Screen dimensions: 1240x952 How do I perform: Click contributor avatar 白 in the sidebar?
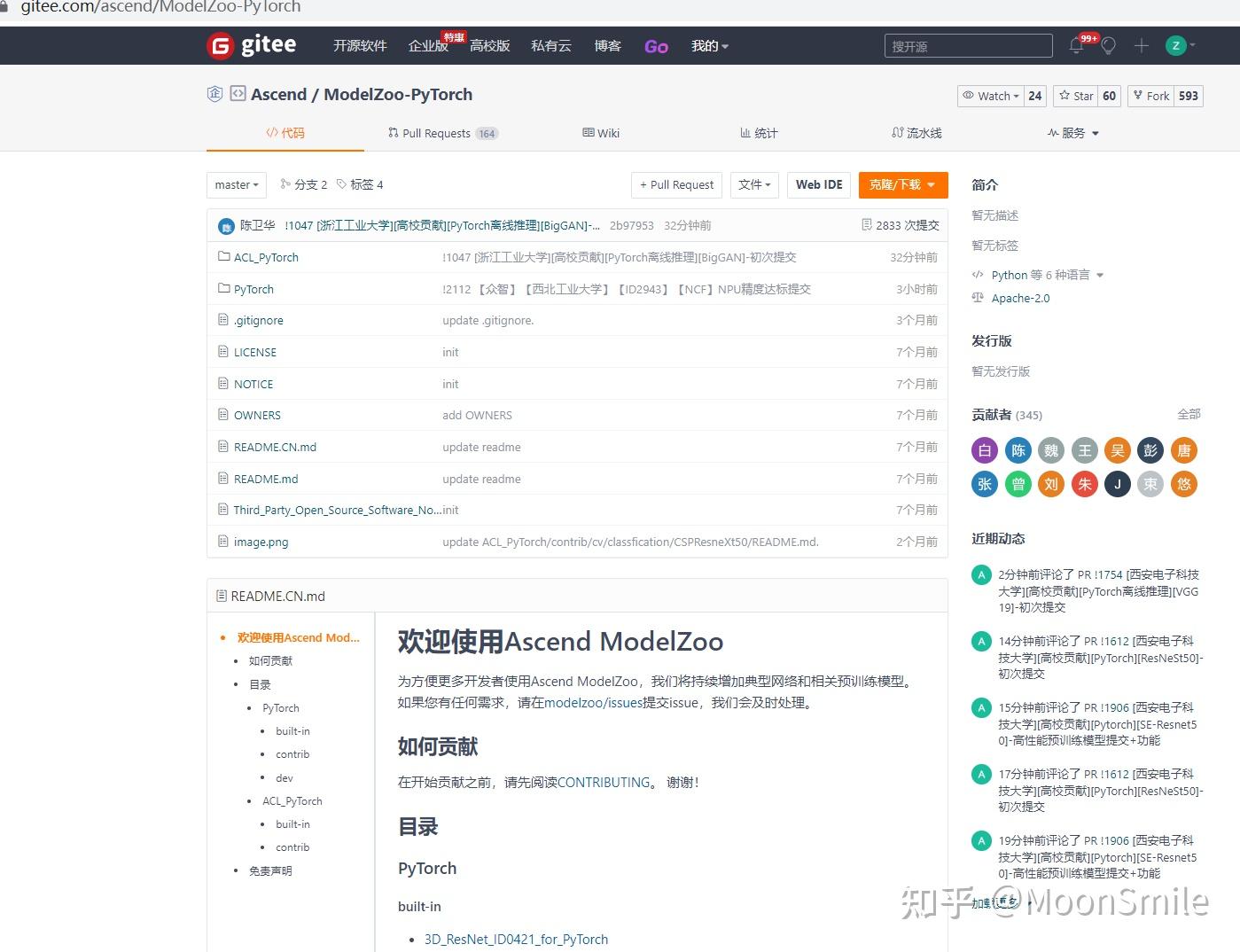click(984, 450)
